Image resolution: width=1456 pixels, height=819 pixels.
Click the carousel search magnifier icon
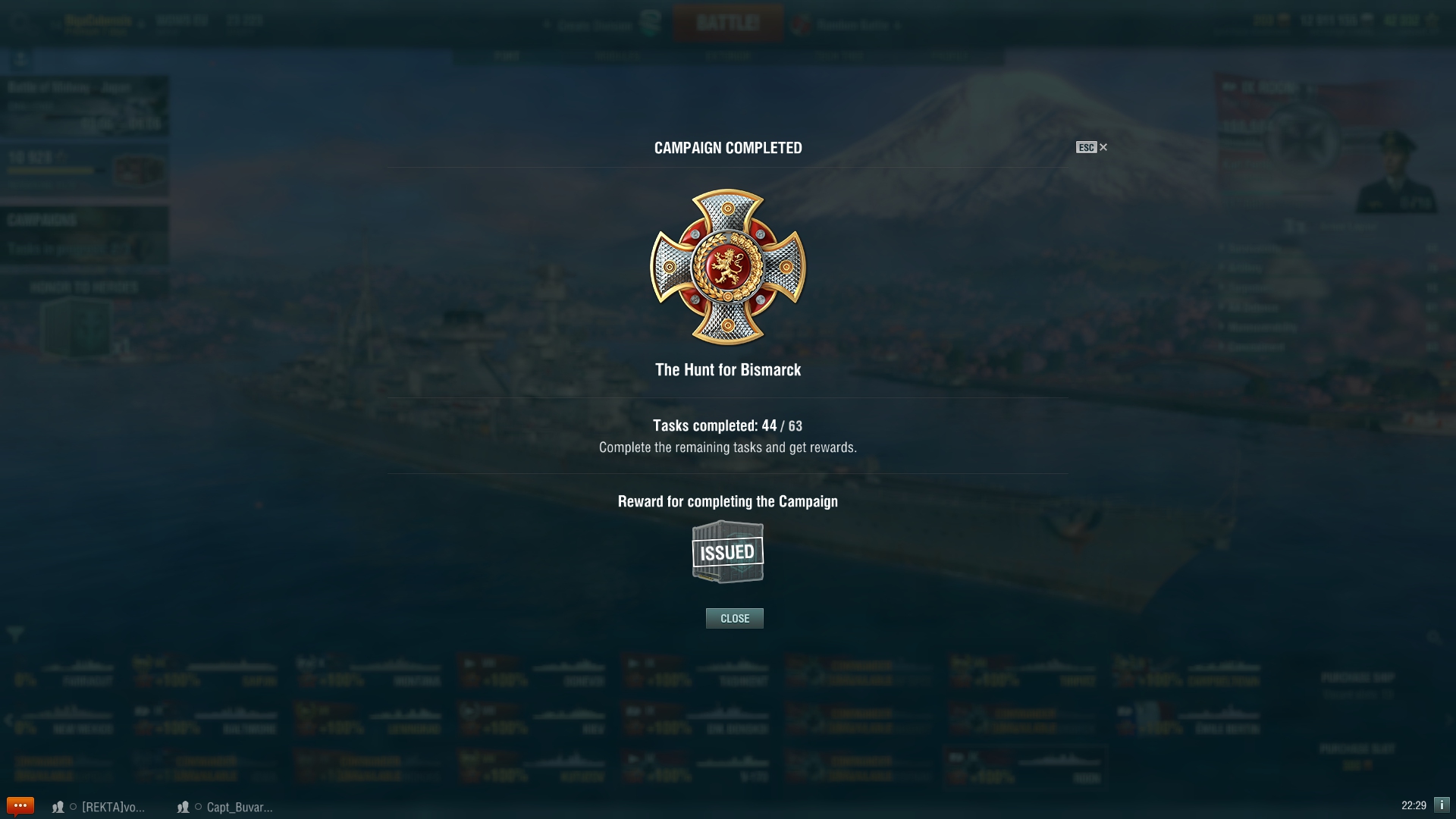[1433, 637]
